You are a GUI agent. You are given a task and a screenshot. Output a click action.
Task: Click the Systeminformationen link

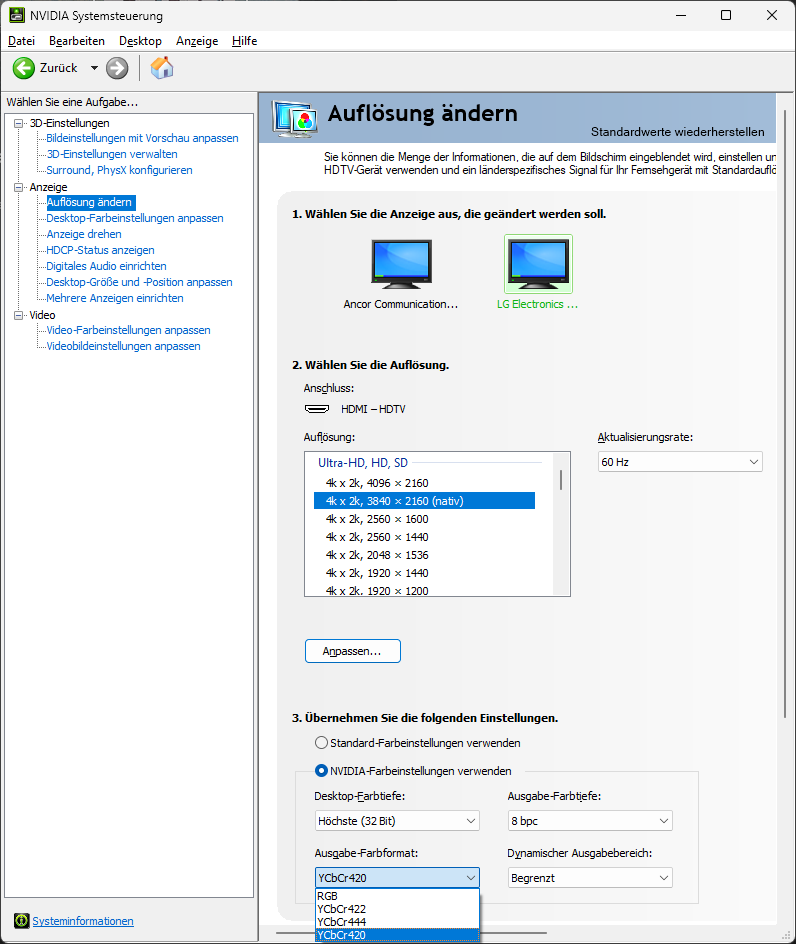(83, 921)
